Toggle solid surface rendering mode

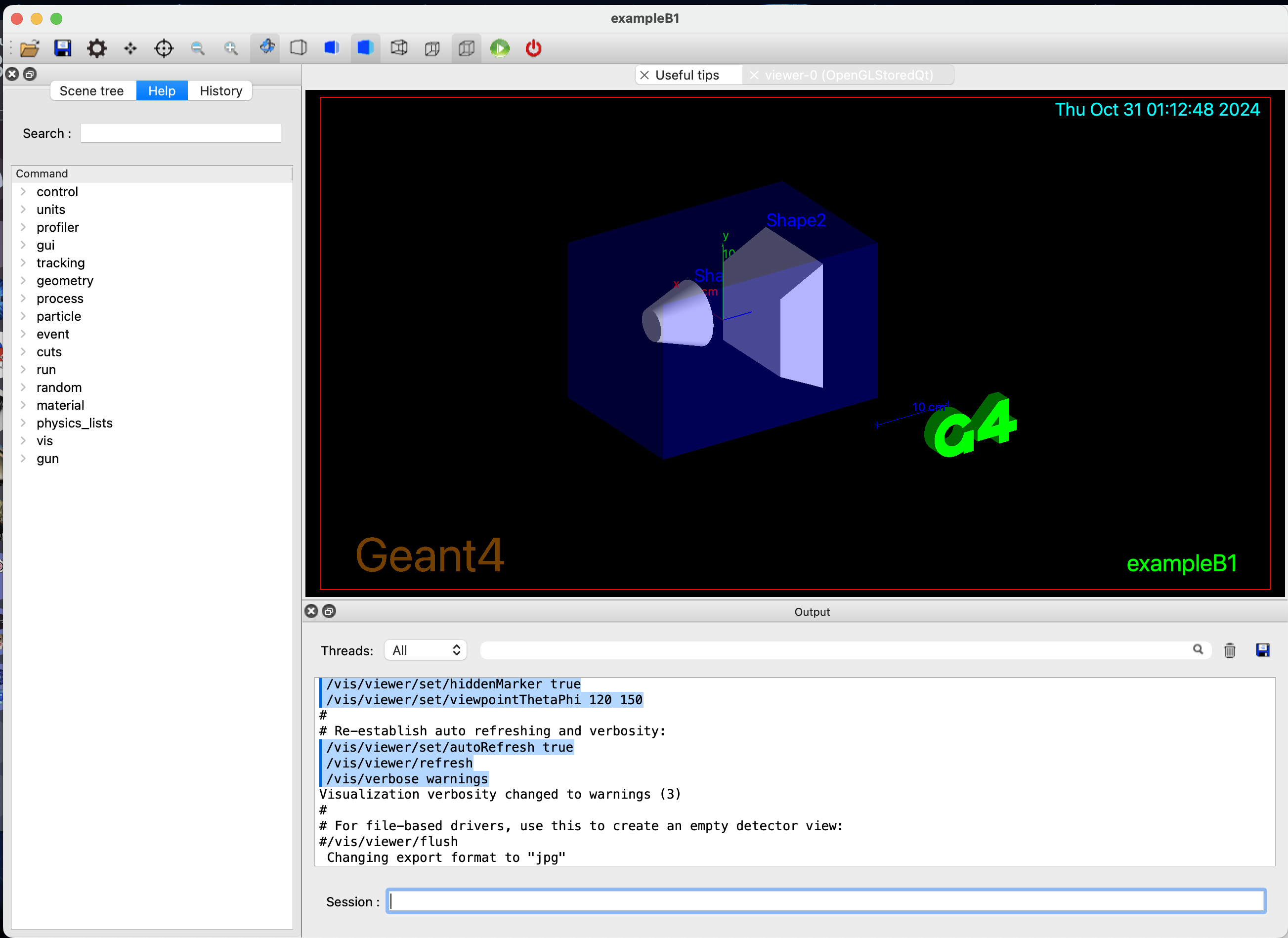(365, 48)
